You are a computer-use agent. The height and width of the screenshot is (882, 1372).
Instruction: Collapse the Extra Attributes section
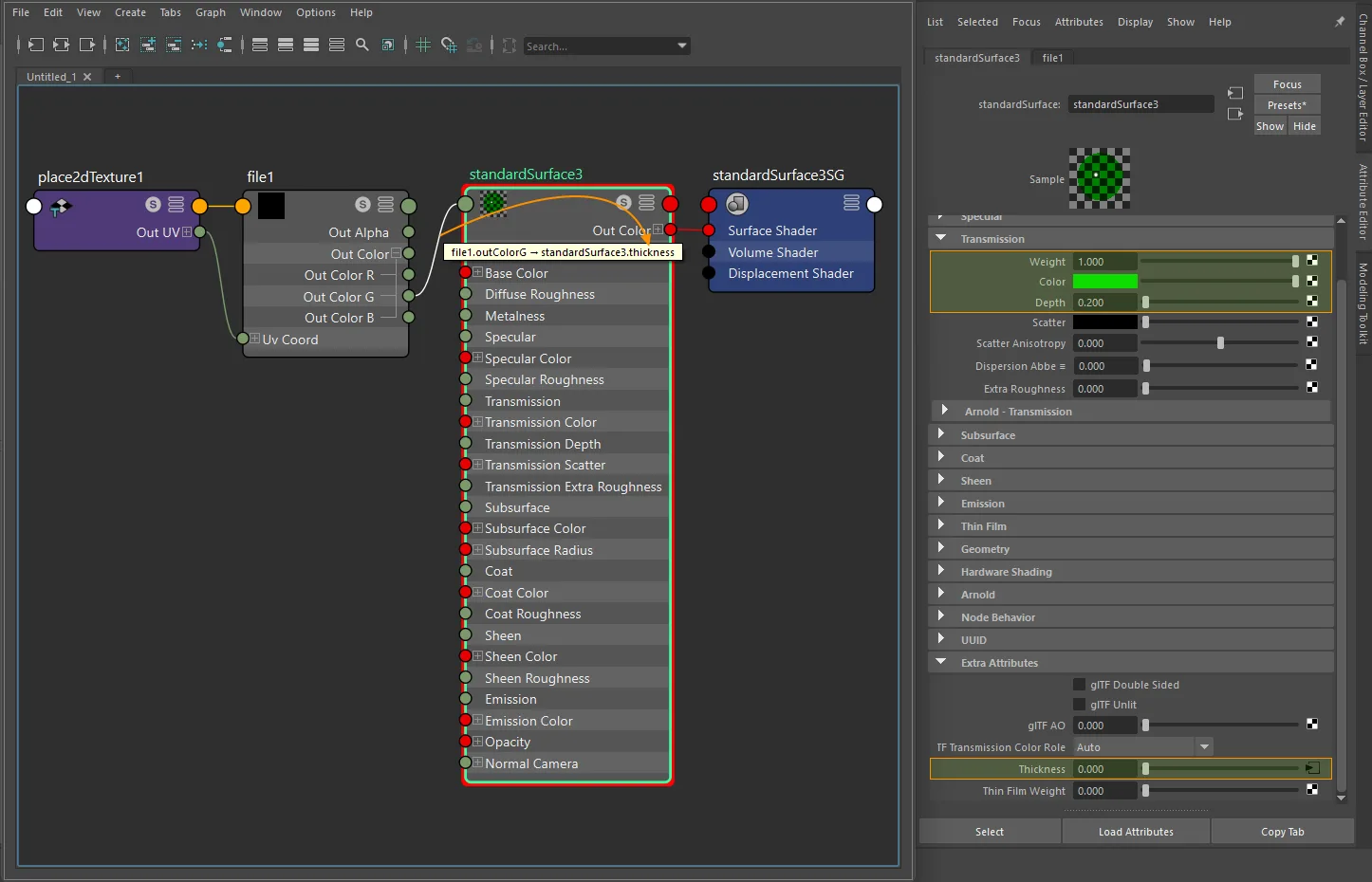pos(941,662)
